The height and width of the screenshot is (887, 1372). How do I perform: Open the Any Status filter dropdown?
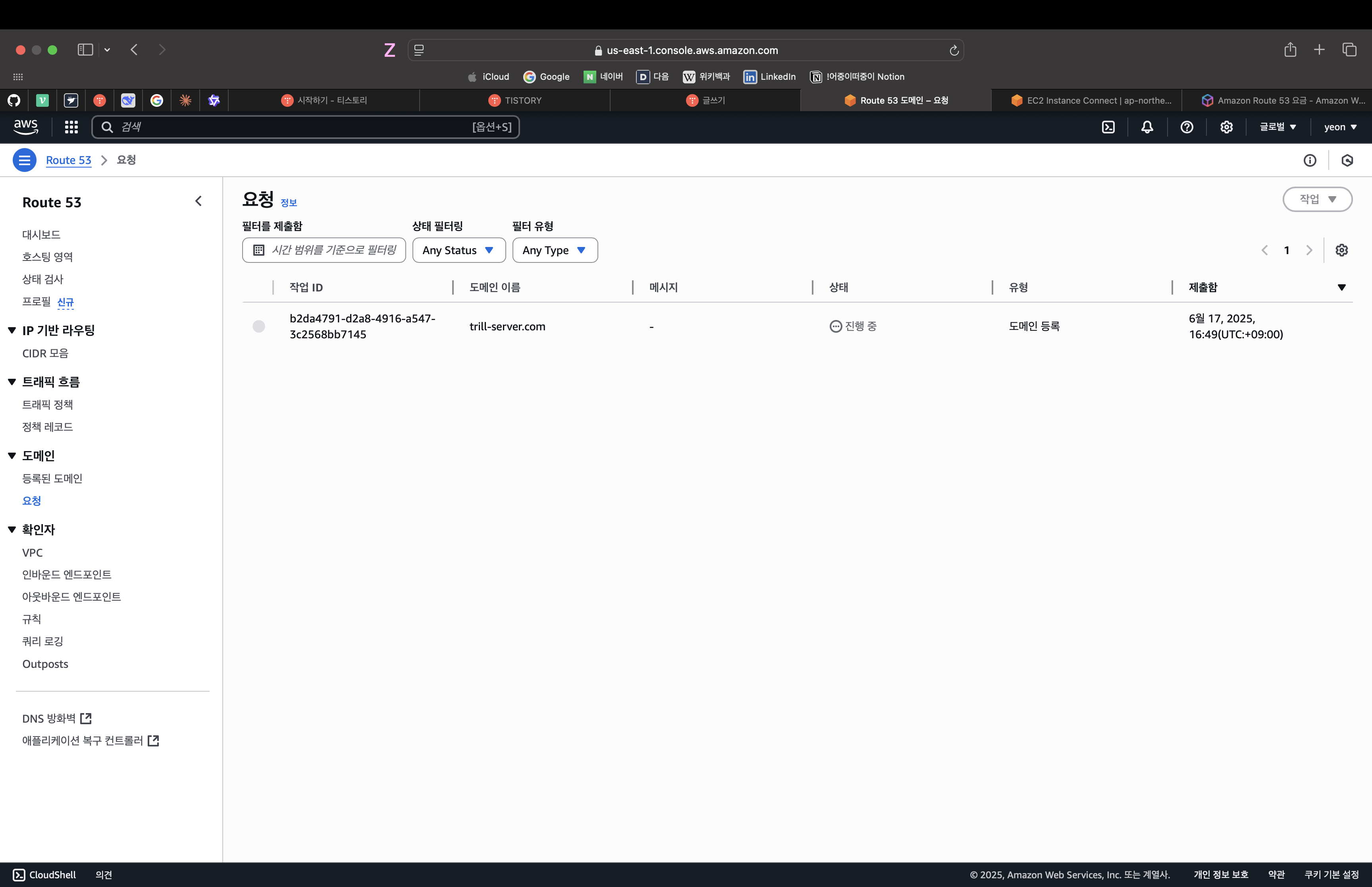point(459,251)
